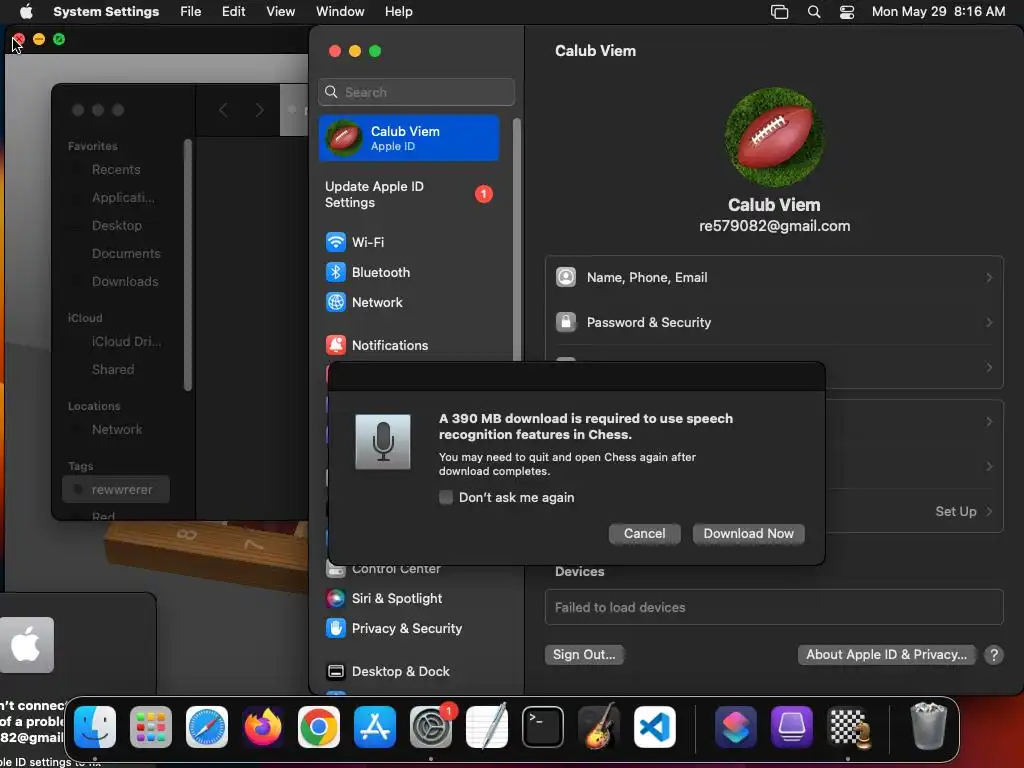Select Privacy & Security hand icon
This screenshot has height=768, width=1024.
coord(336,628)
